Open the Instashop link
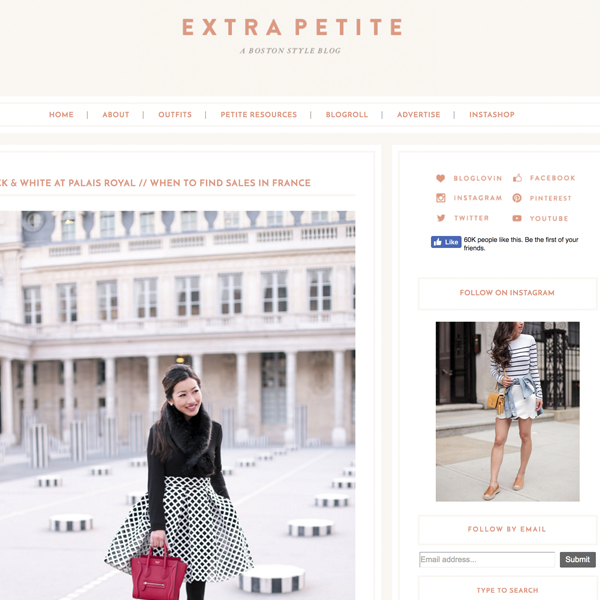 (x=492, y=114)
